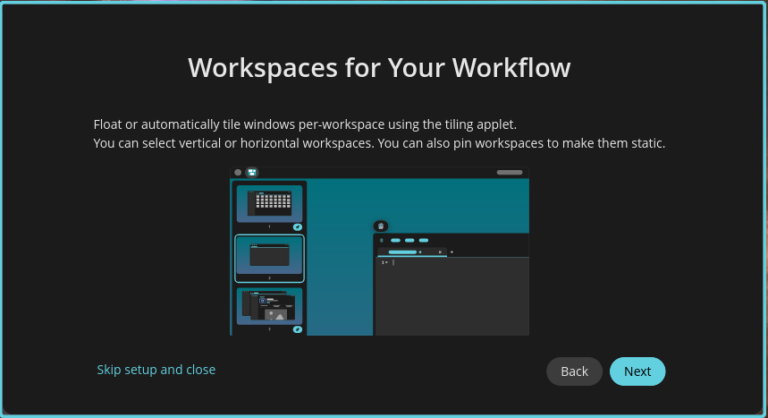Click the menu icon in the illustrated editor window
Viewport: 768px width, 418px height.
381,241
